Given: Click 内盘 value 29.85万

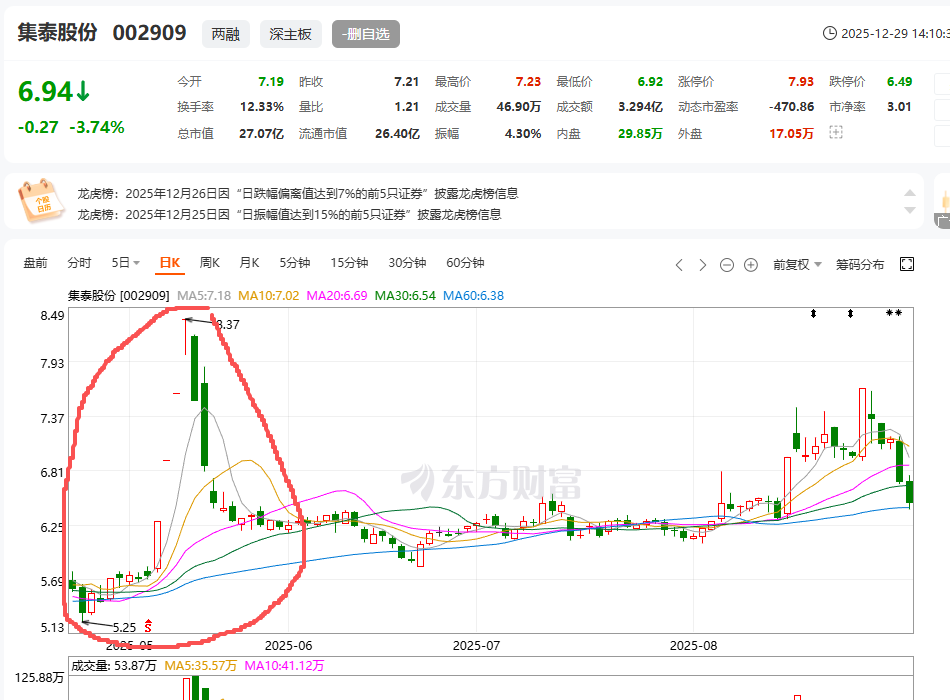Looking at the screenshot, I should 640,133.
